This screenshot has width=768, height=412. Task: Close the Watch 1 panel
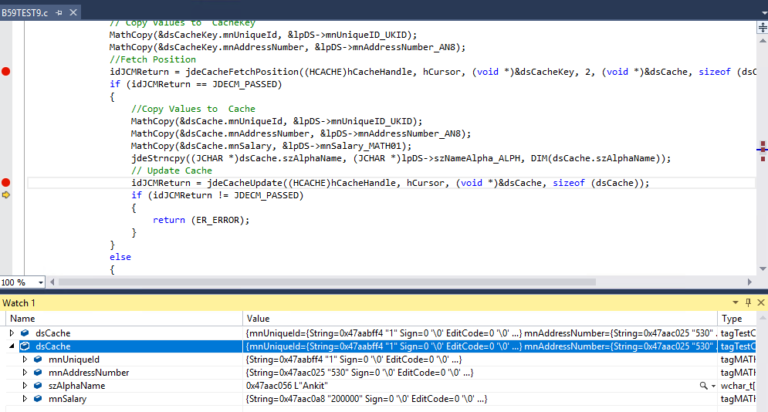click(761, 303)
